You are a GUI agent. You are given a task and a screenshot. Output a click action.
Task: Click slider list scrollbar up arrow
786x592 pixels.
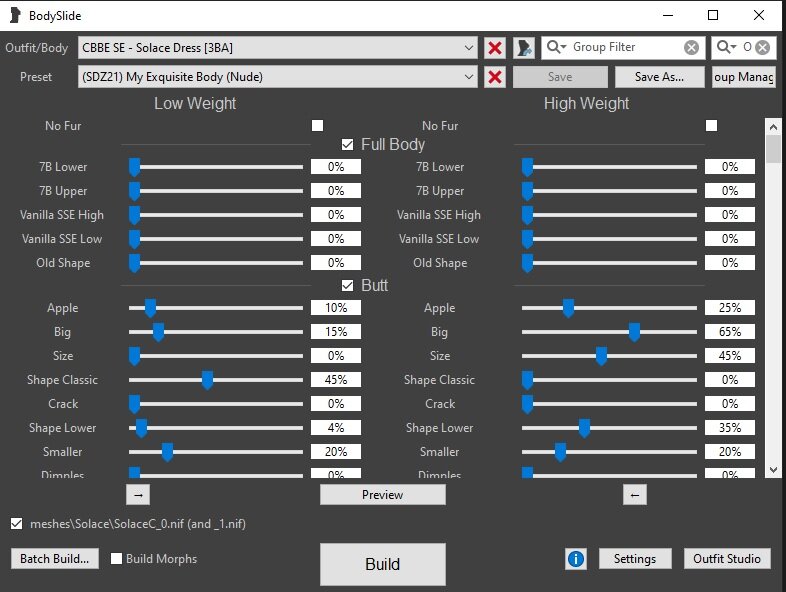click(x=773, y=127)
